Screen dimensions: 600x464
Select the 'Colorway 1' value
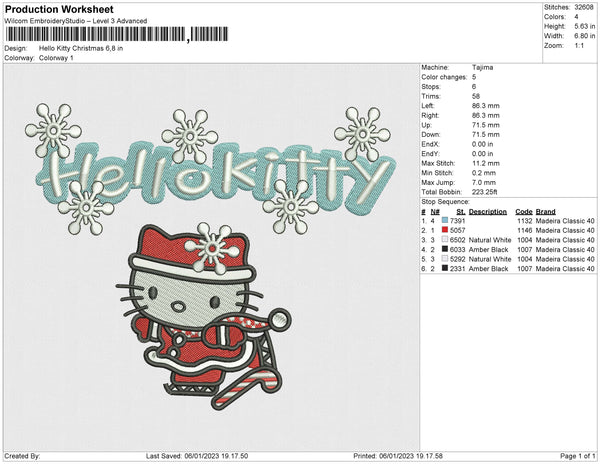click(56, 58)
